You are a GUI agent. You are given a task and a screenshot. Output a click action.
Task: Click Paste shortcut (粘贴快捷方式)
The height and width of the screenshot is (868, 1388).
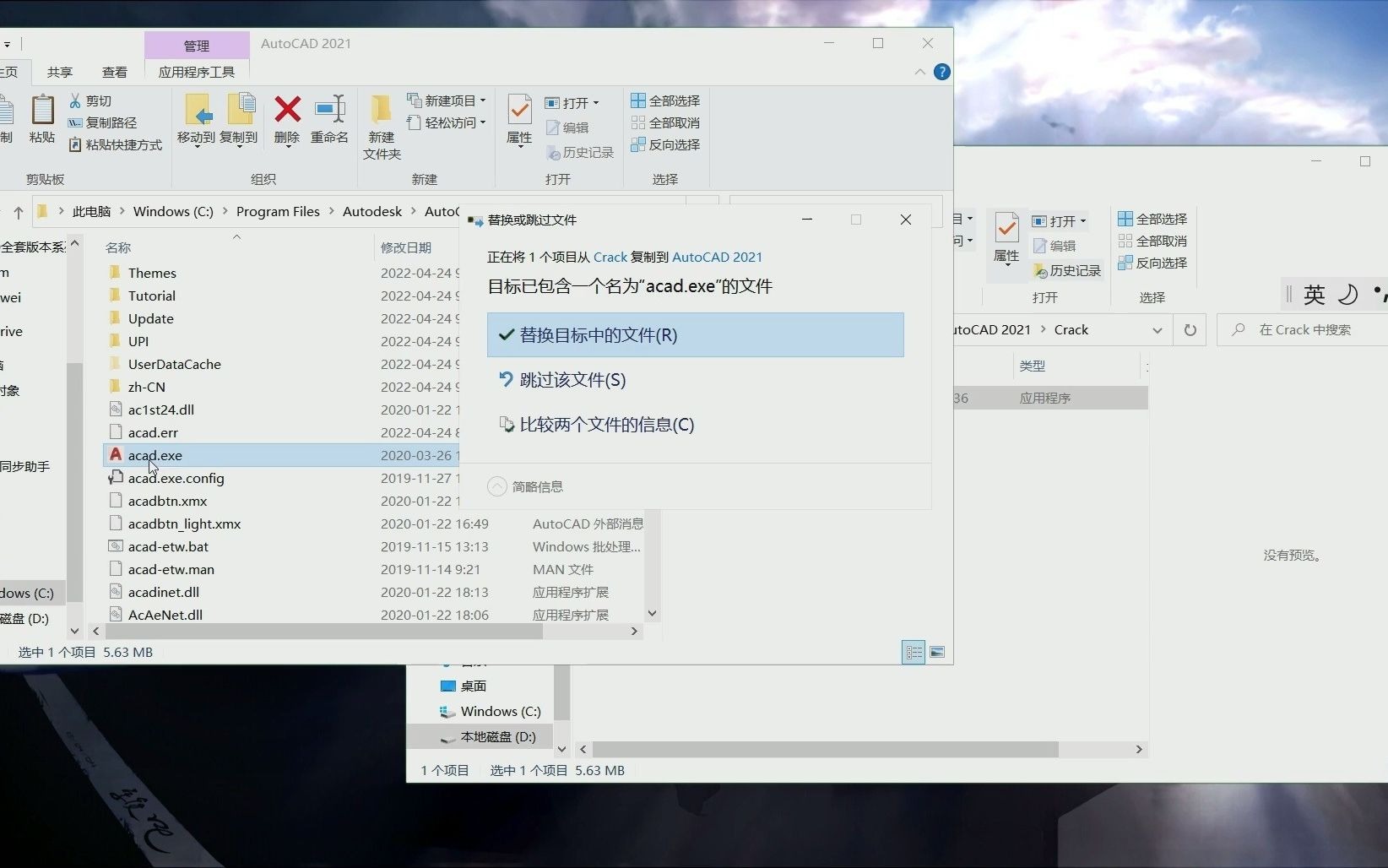click(116, 145)
